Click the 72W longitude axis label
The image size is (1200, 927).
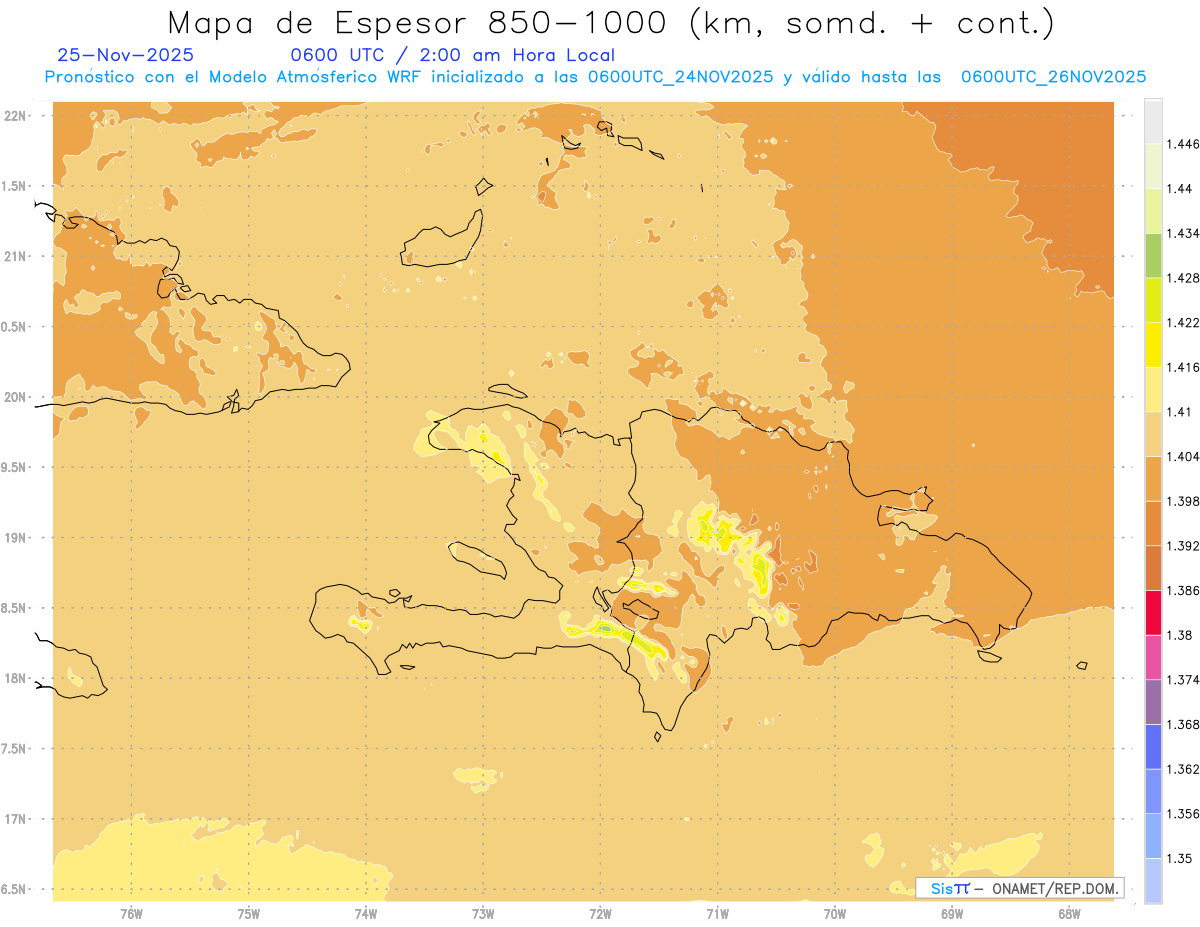[600, 913]
